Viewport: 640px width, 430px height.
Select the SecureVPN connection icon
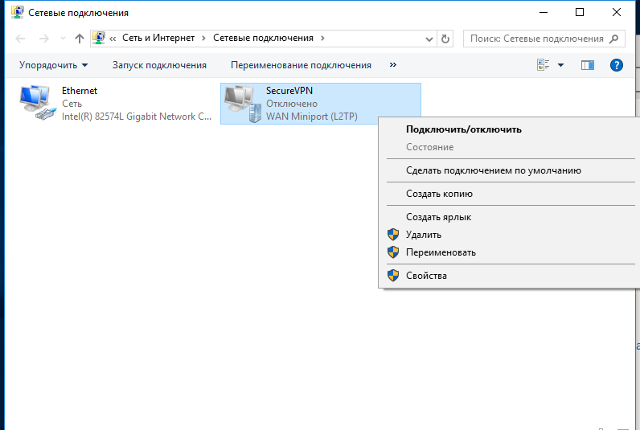[x=242, y=104]
